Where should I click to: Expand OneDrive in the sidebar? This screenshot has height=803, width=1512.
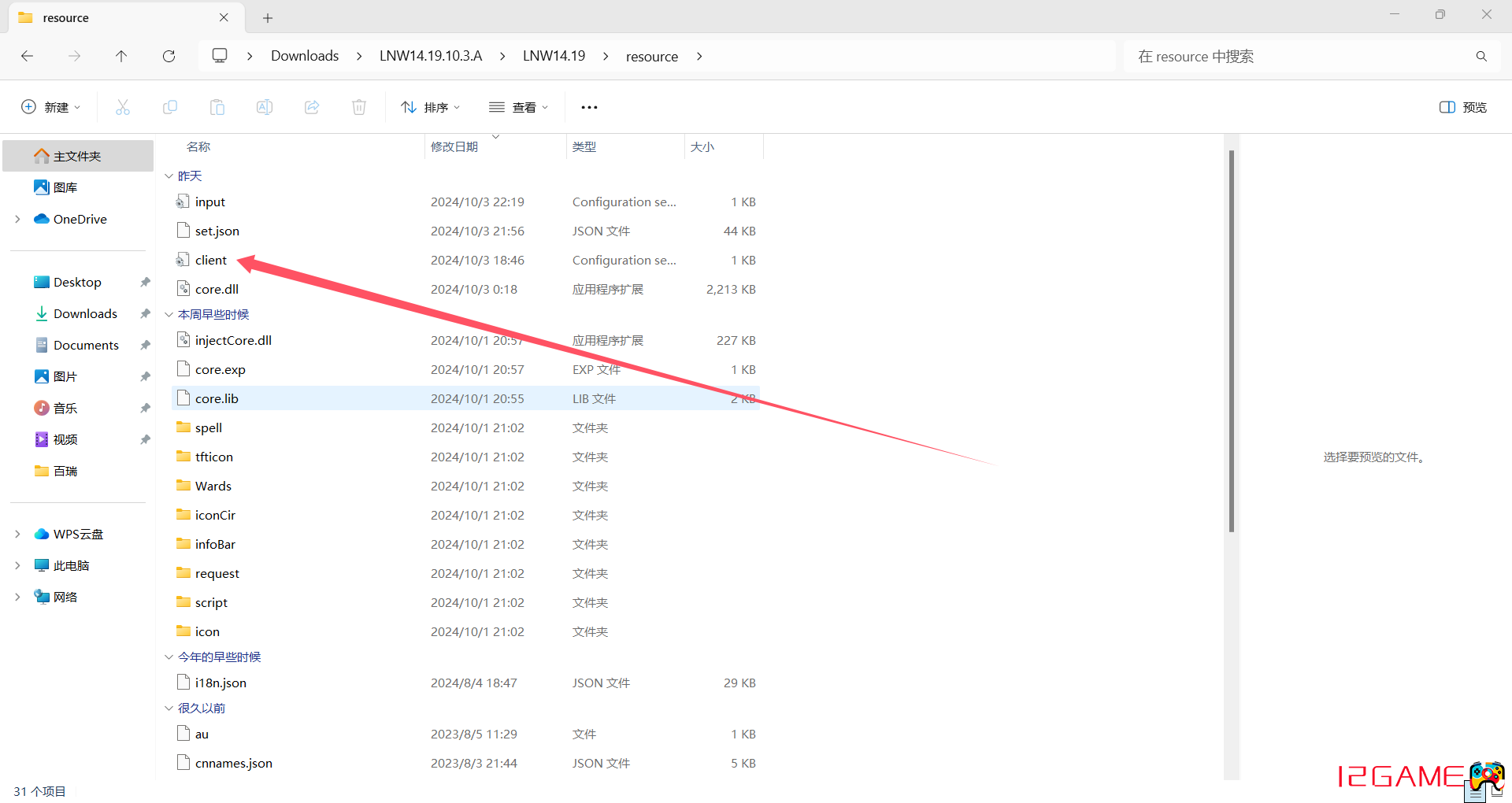[17, 219]
